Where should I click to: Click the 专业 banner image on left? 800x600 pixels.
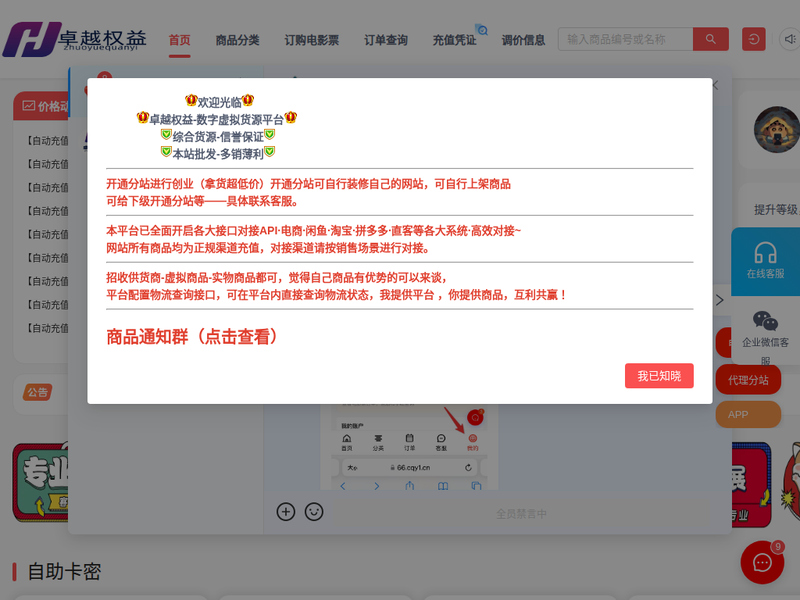pos(41,483)
